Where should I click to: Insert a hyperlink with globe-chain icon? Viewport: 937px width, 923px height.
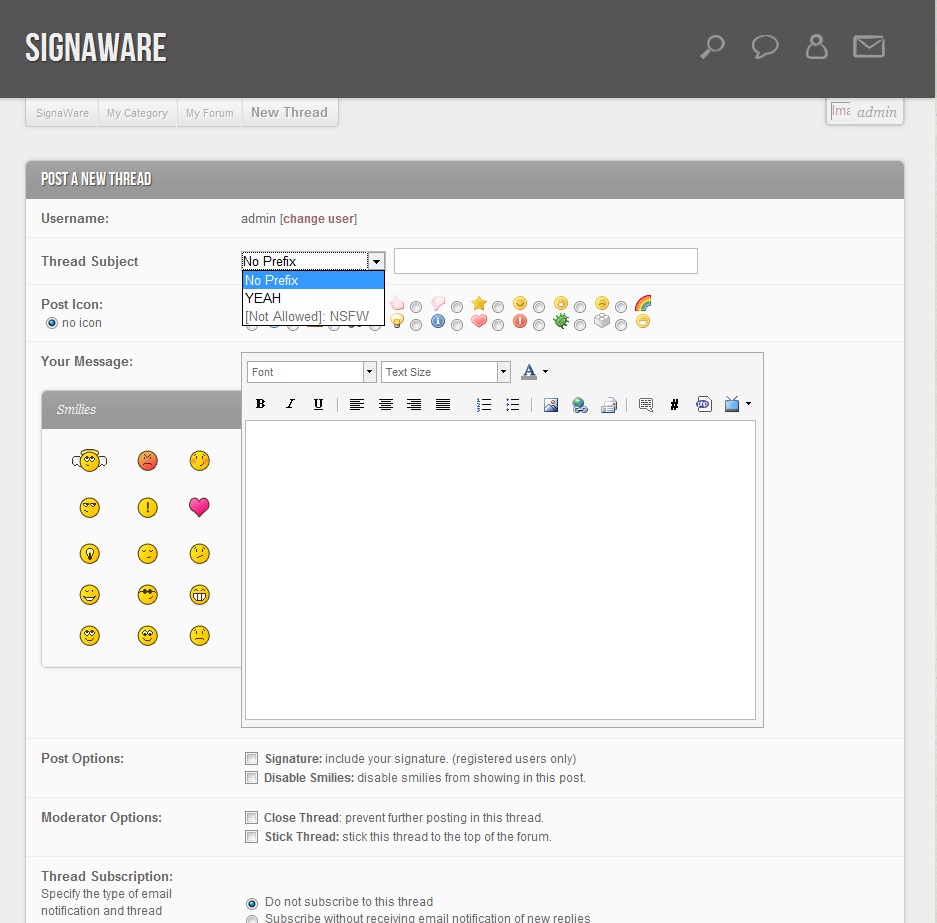click(580, 405)
